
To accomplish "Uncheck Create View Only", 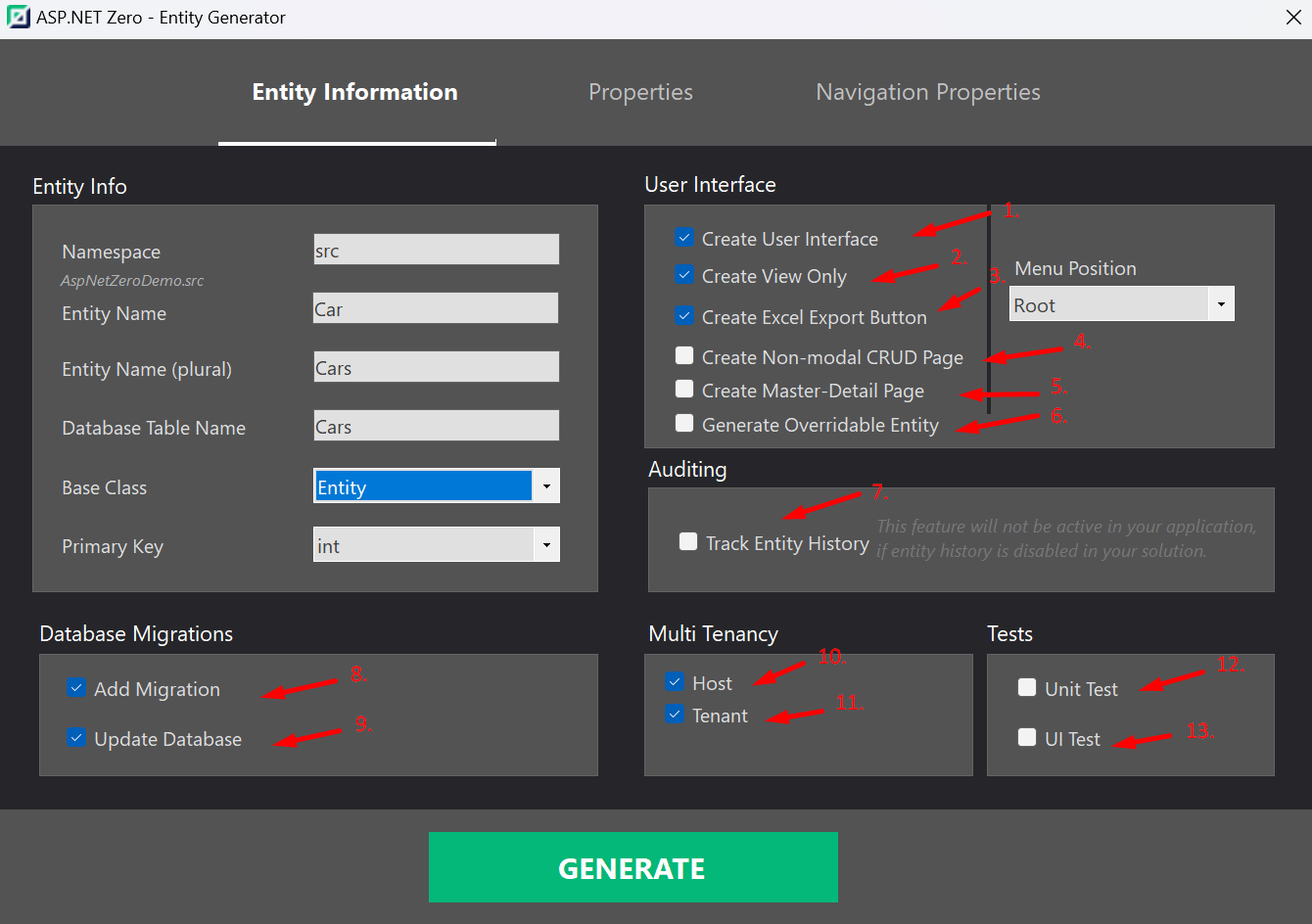I will point(684,275).
